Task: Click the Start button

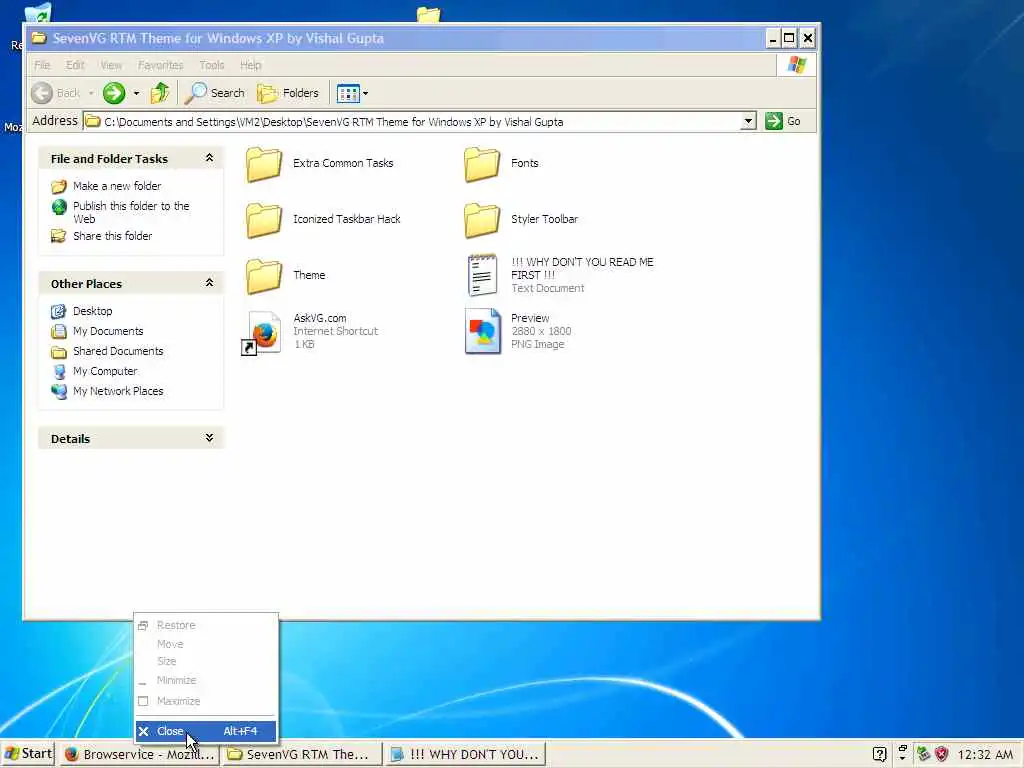Action: pyautogui.click(x=27, y=754)
